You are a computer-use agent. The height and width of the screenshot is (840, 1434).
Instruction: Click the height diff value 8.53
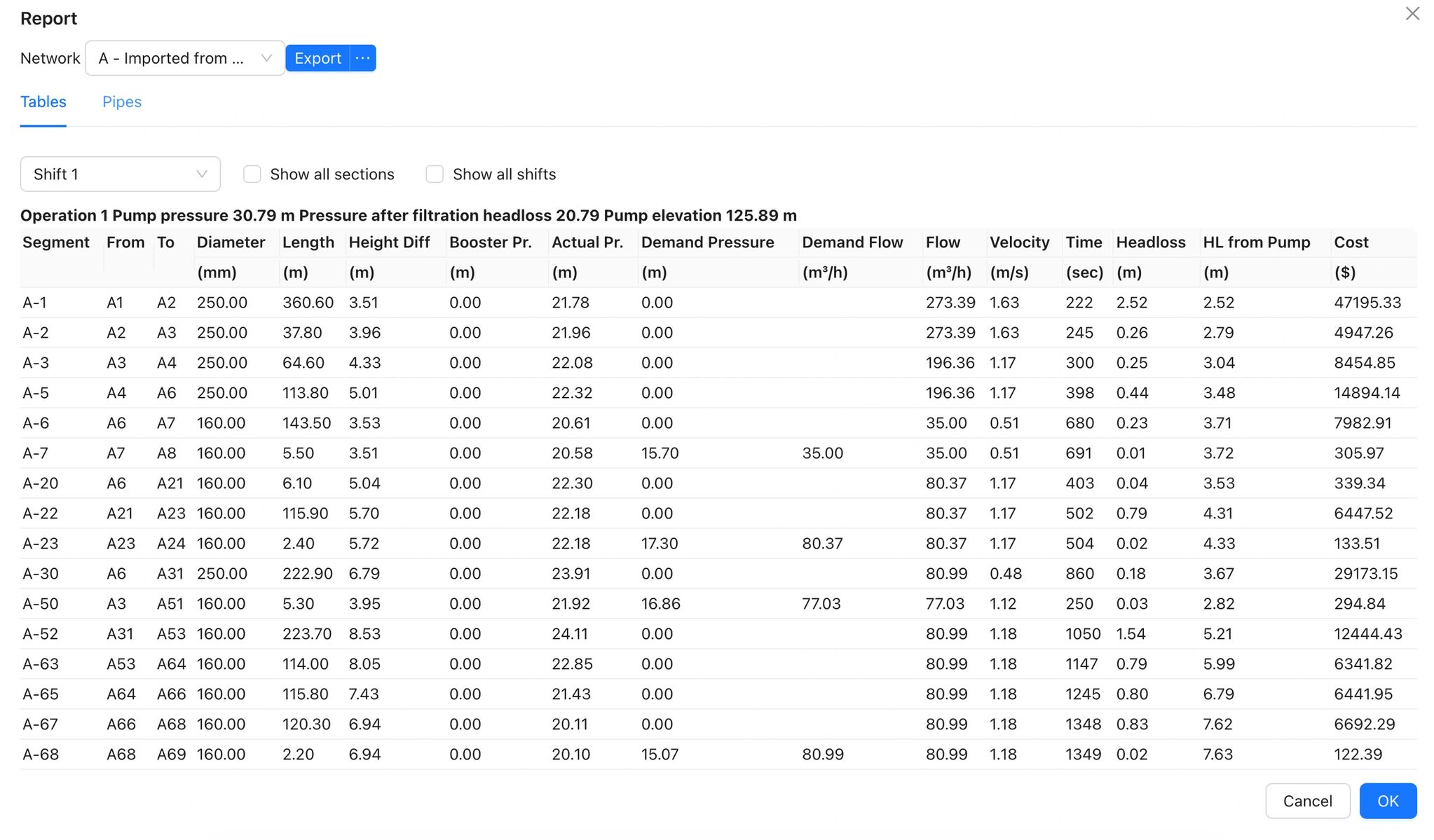[x=364, y=634]
